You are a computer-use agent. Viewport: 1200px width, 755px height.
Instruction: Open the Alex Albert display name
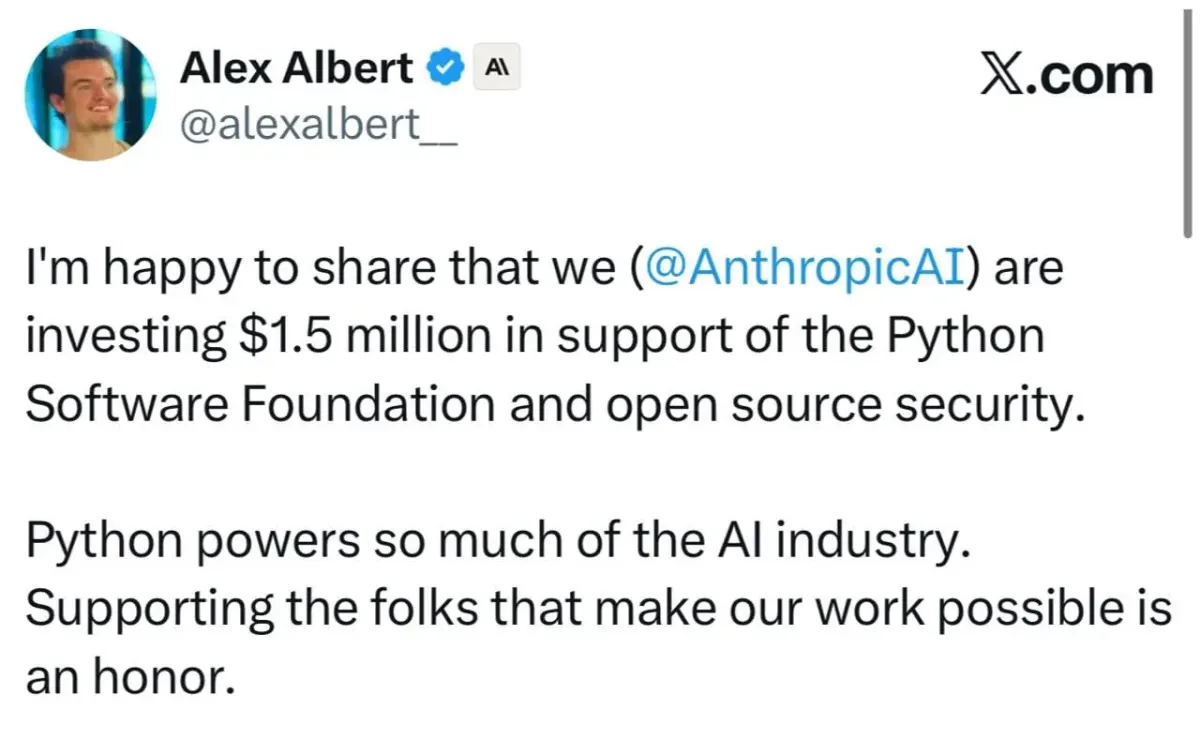pos(297,69)
